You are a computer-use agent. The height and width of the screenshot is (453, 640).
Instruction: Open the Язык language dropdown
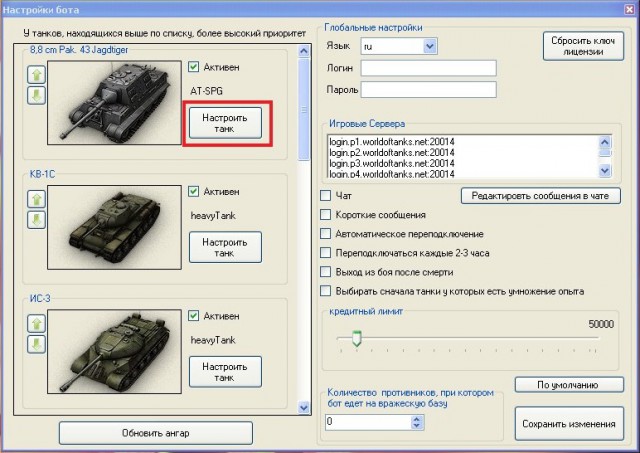[x=430, y=46]
